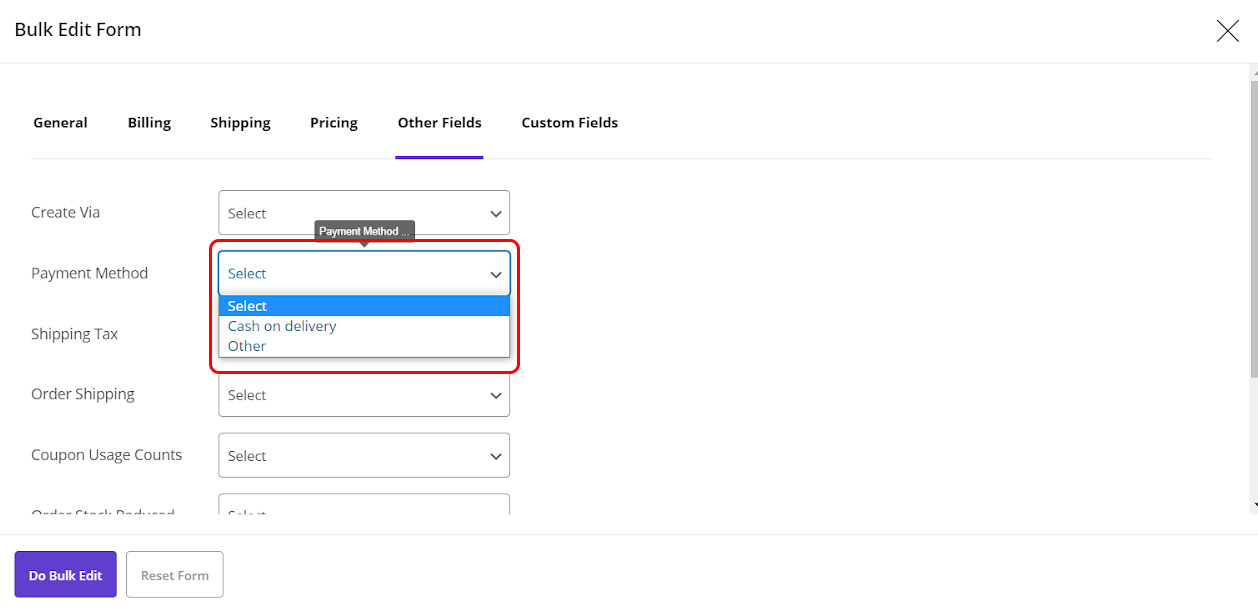
Task: Click the Other Fields tab
Action: (x=439, y=123)
